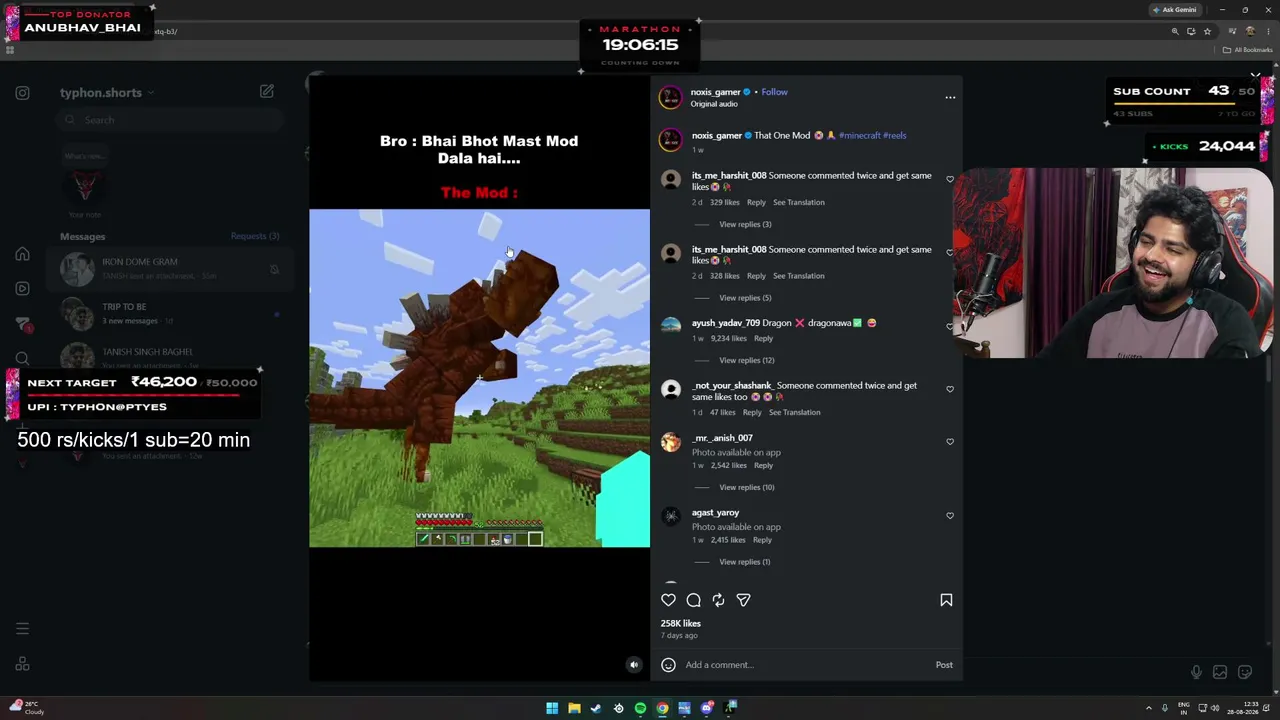This screenshot has height=720, width=1280.
Task: Open the IRON DOME GRAM conversation
Action: point(170,268)
